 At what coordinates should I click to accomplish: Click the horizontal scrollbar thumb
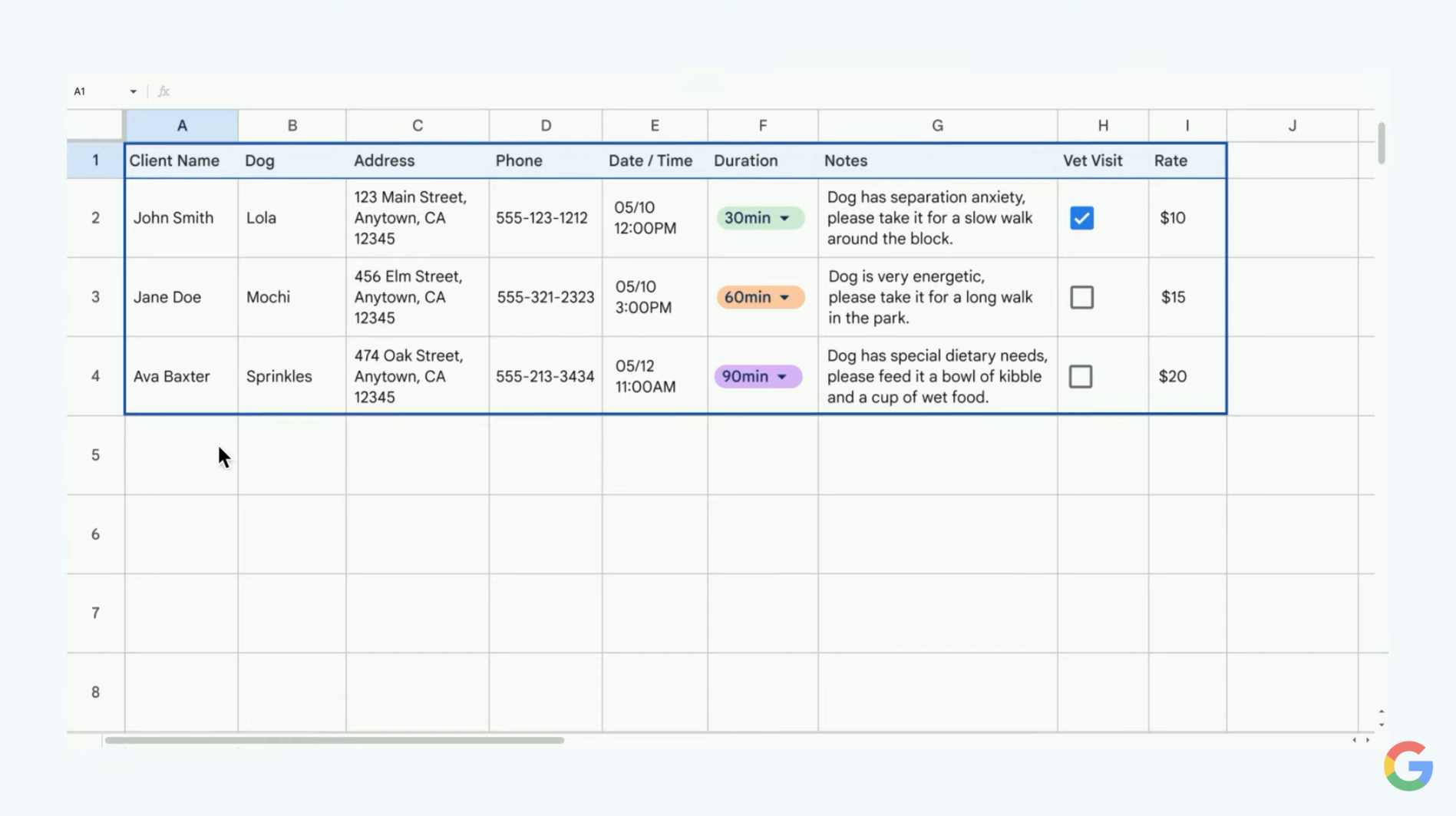tap(334, 740)
